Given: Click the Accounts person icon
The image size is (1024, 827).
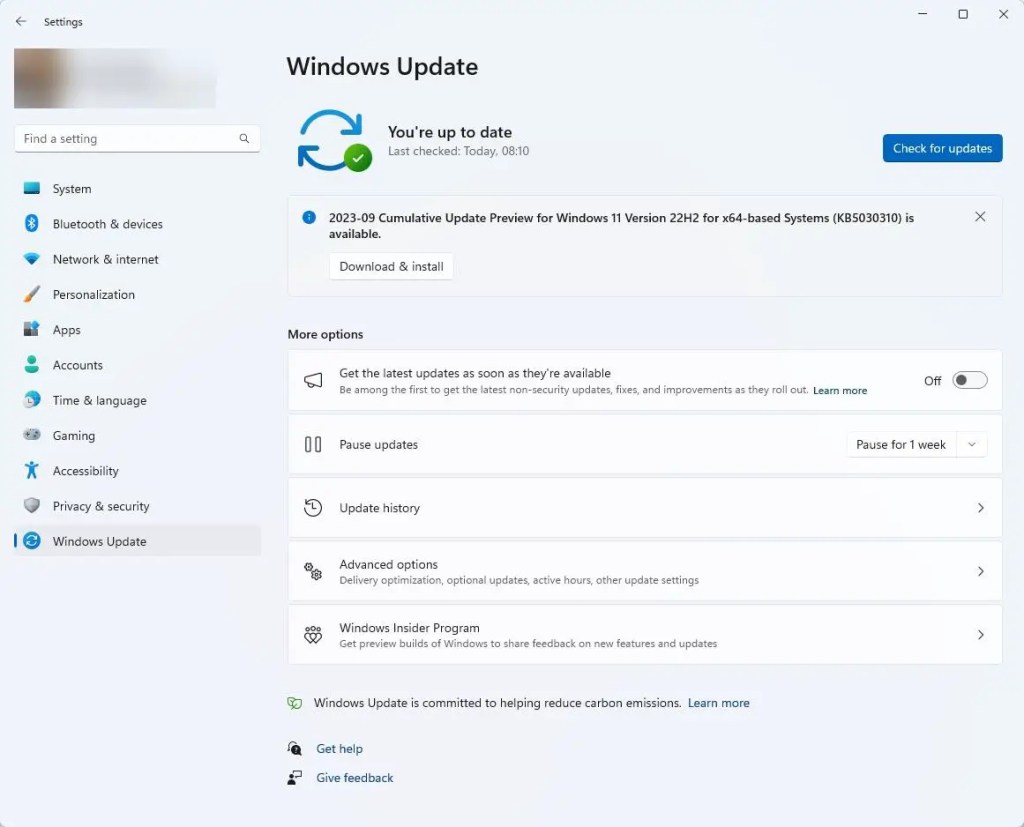Looking at the screenshot, I should [x=31, y=365].
